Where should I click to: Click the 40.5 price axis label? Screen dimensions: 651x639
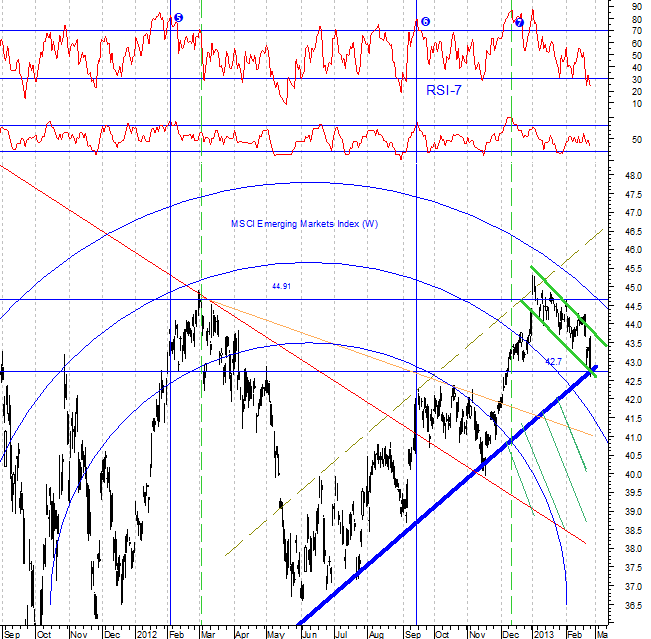tap(633, 456)
